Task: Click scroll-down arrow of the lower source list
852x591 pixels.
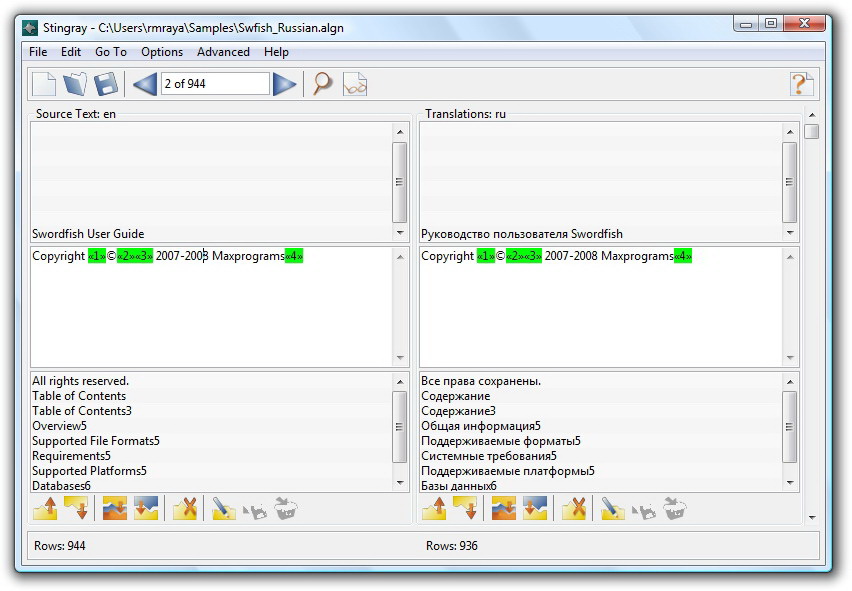Action: point(400,483)
